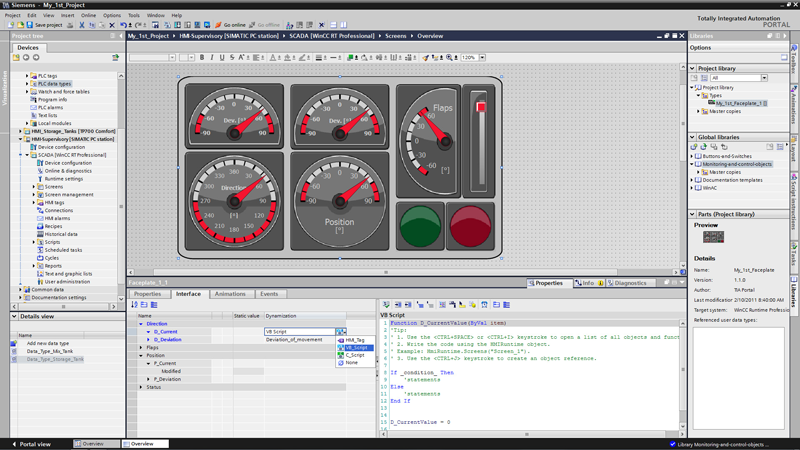
Task: Click the Delete X icon in main toolbar
Action: coord(112,25)
